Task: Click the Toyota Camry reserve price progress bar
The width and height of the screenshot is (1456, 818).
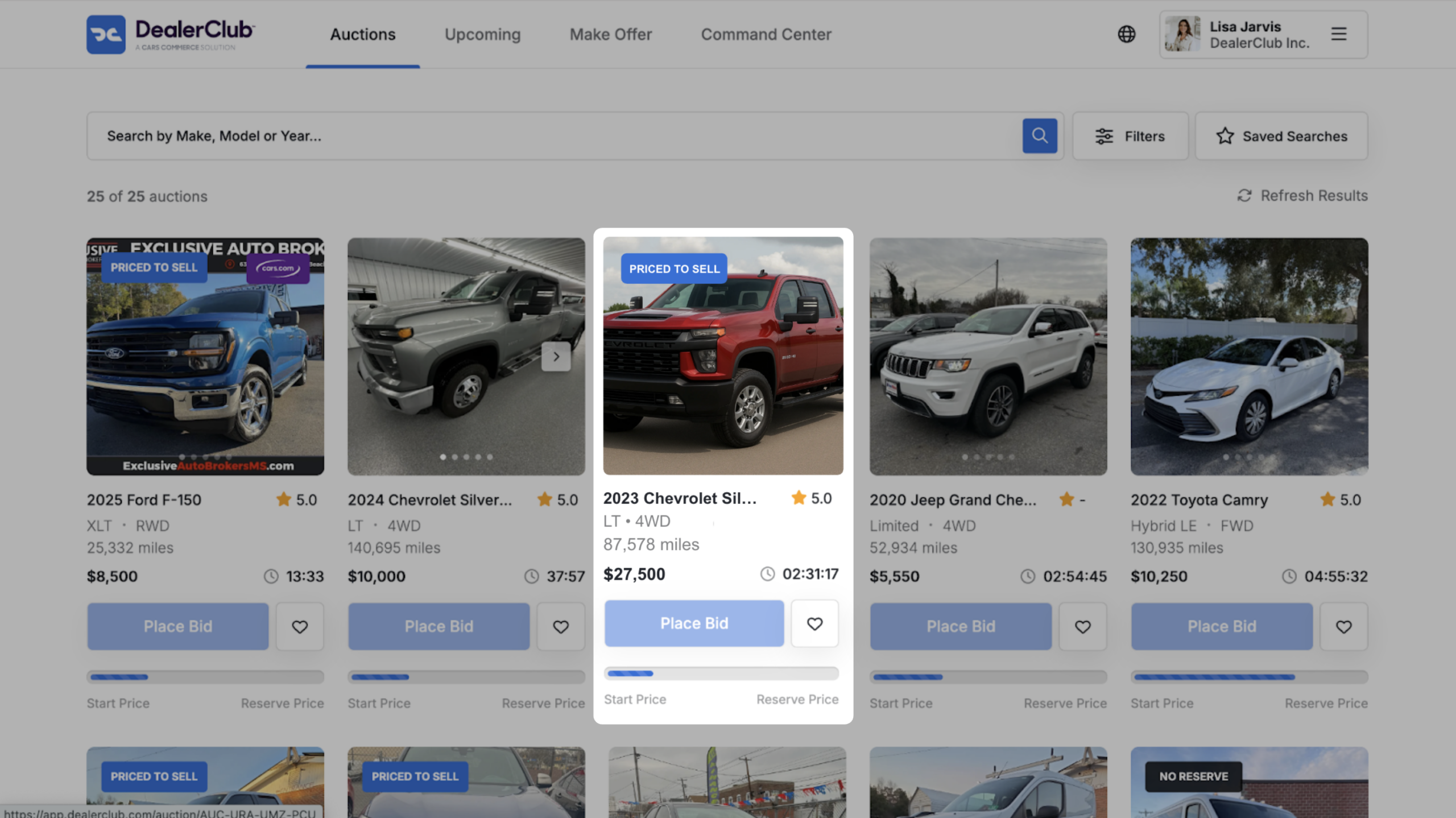Action: point(1250,677)
